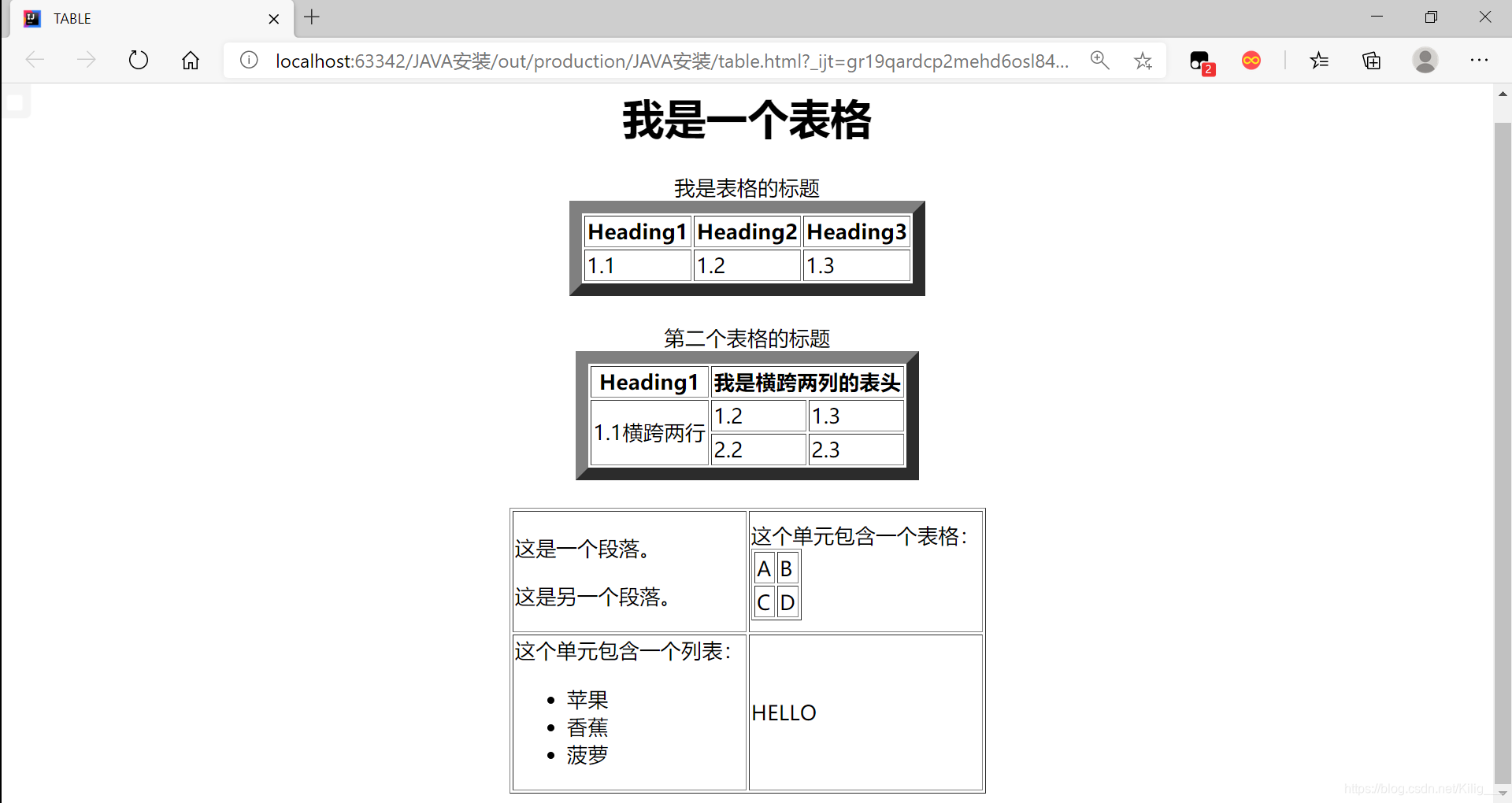
Task: Close the TABLE tab
Action: 273,18
